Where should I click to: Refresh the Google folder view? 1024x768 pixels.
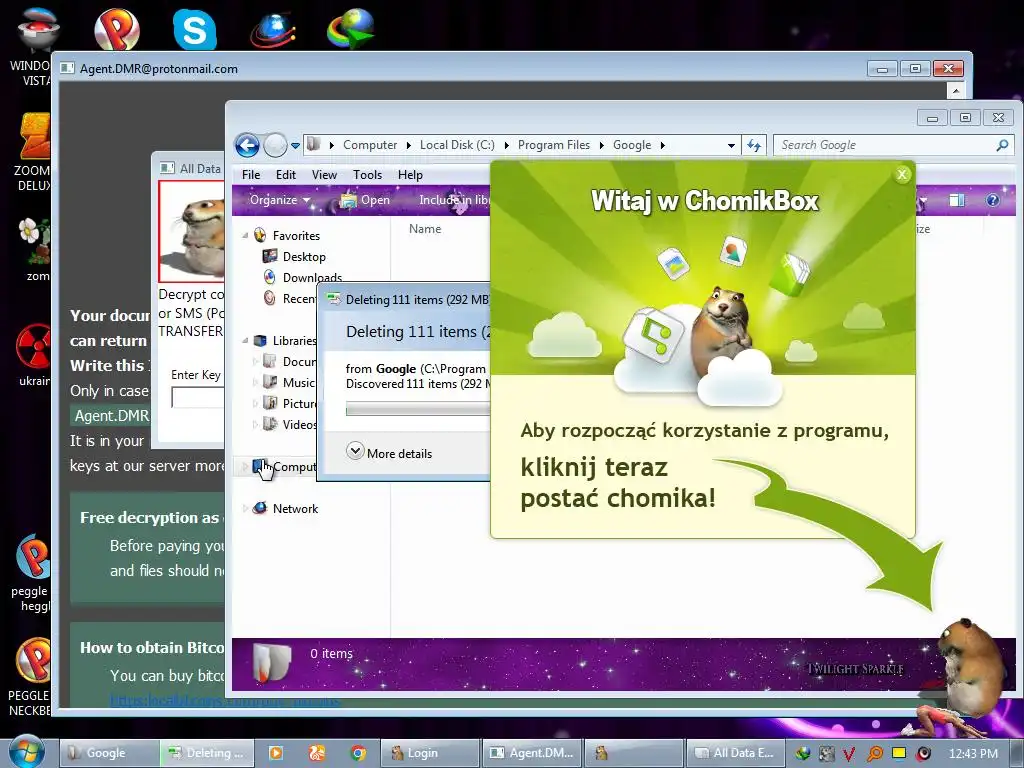coord(754,146)
